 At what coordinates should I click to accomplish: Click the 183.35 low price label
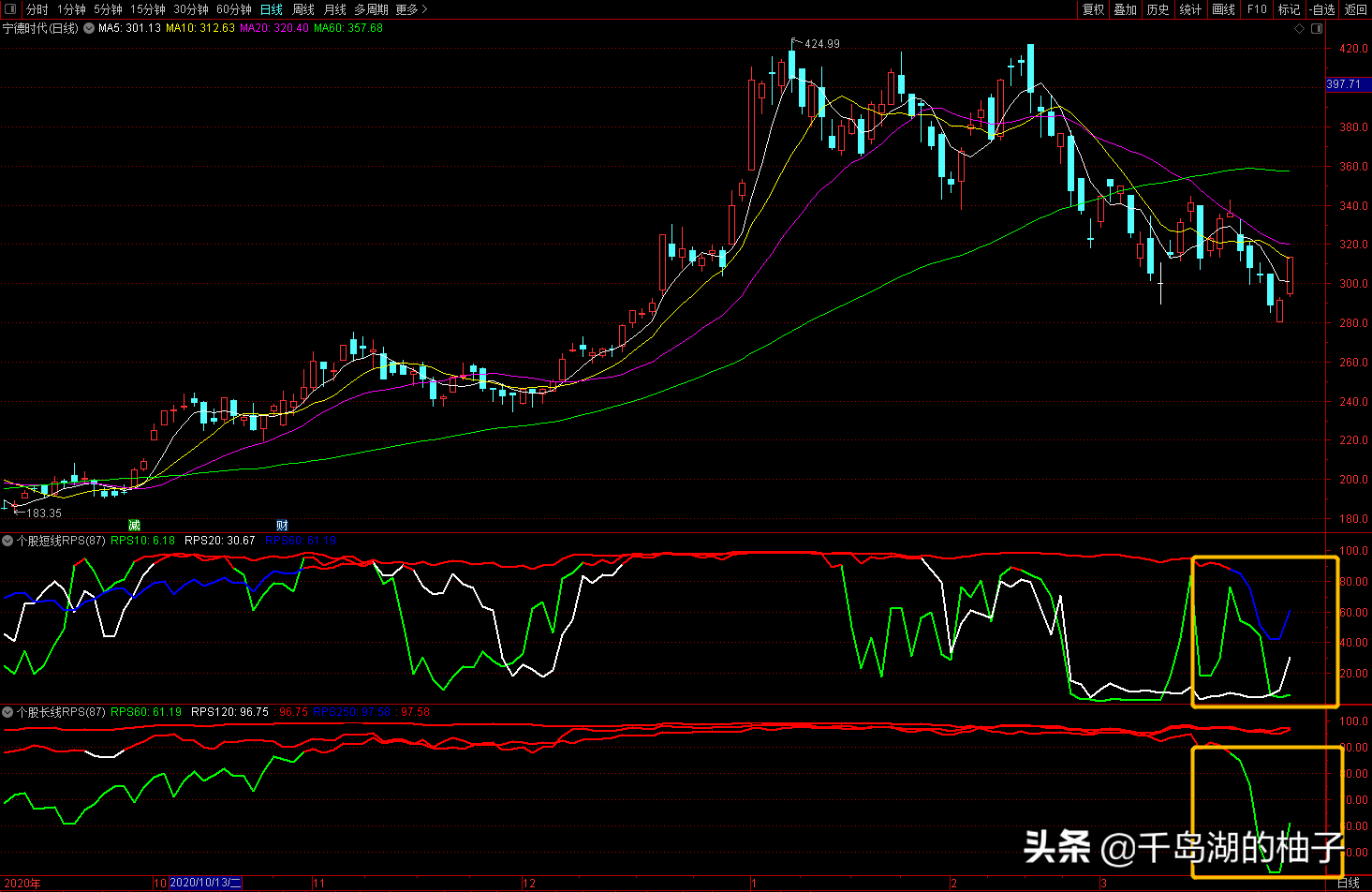[x=44, y=513]
